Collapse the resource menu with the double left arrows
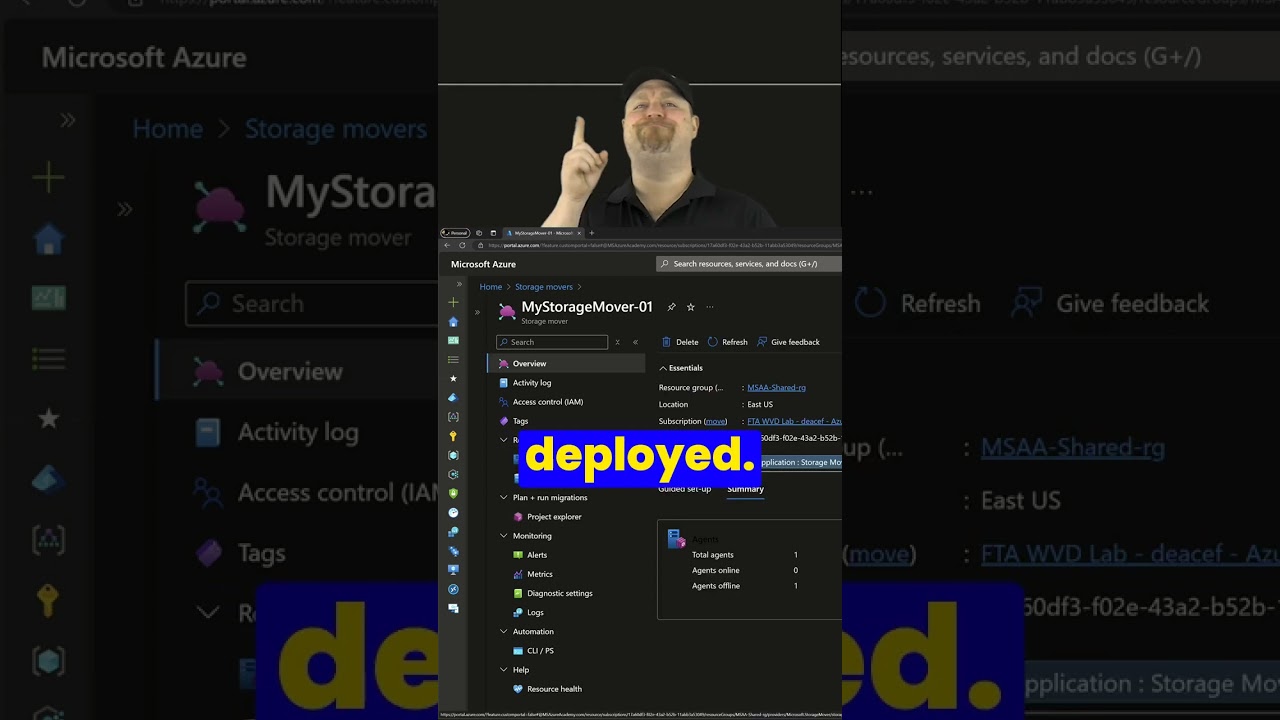The height and width of the screenshot is (720, 1280). (635, 342)
